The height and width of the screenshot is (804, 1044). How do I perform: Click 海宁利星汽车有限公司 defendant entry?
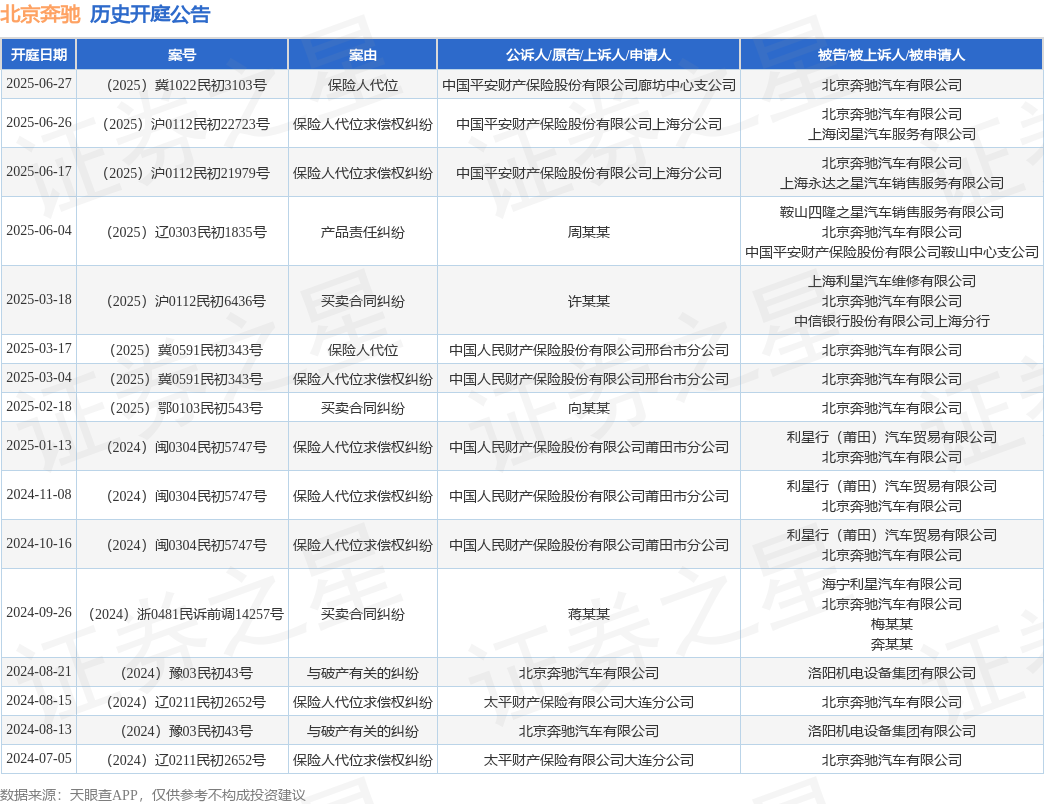coord(892,584)
